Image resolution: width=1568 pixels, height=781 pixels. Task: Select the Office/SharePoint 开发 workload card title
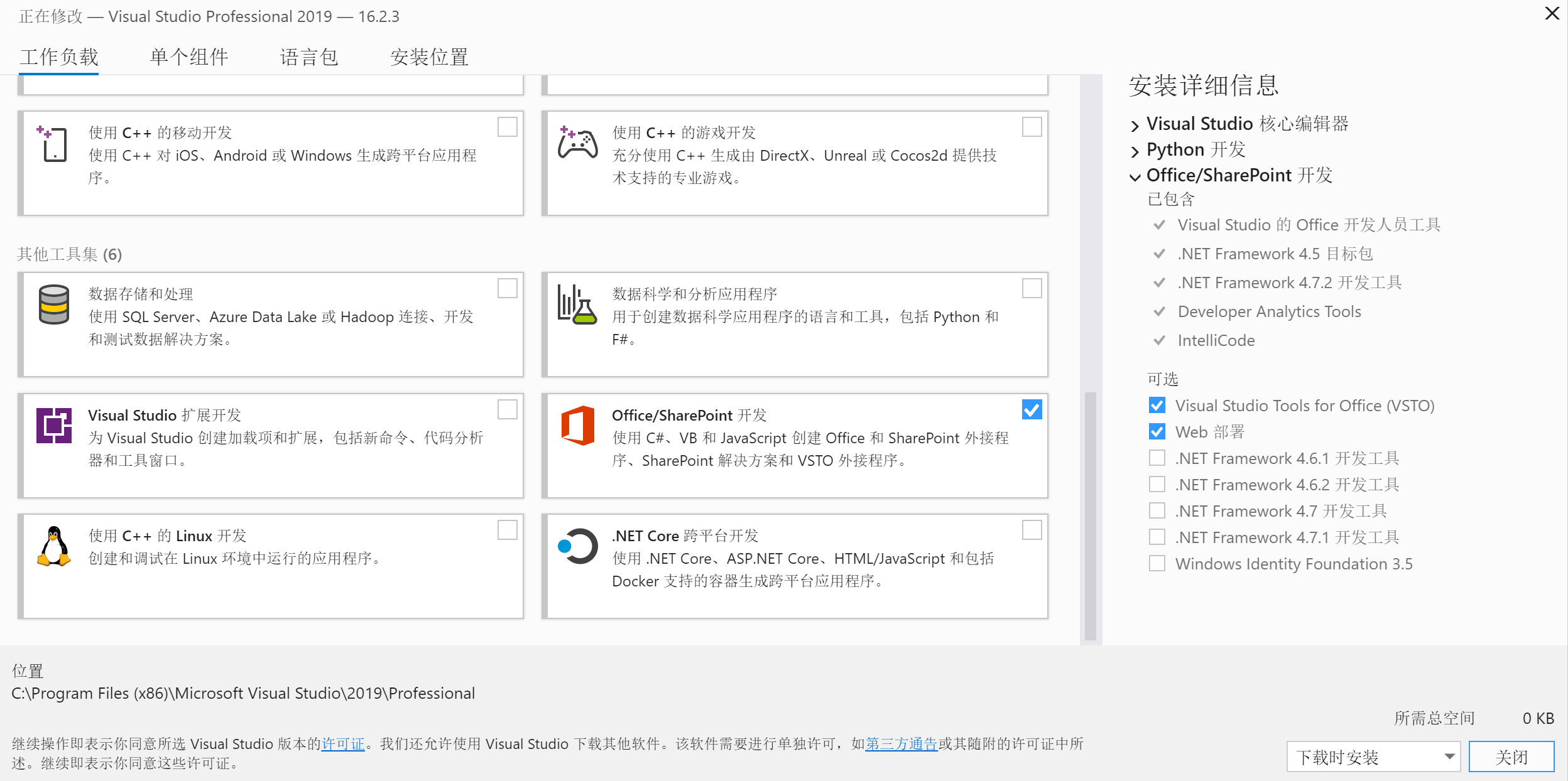(x=689, y=416)
